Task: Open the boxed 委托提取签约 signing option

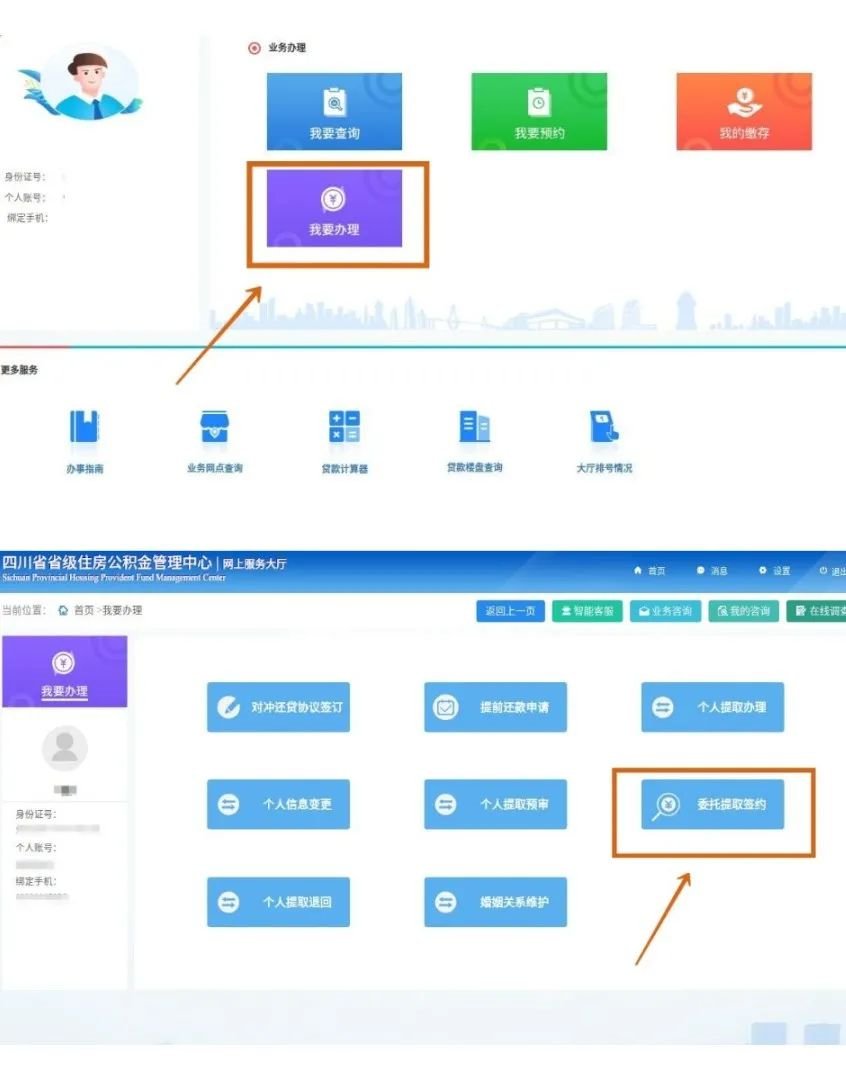Action: pos(712,805)
